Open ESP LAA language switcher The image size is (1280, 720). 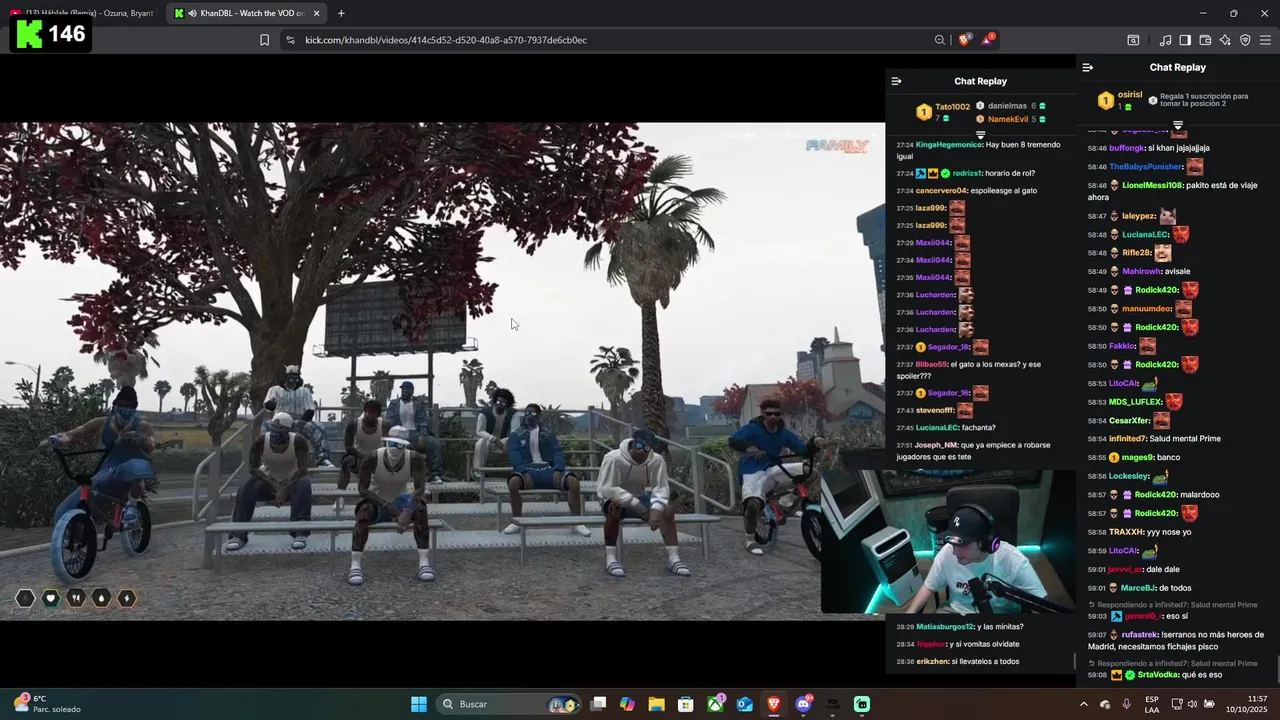click(1152, 704)
